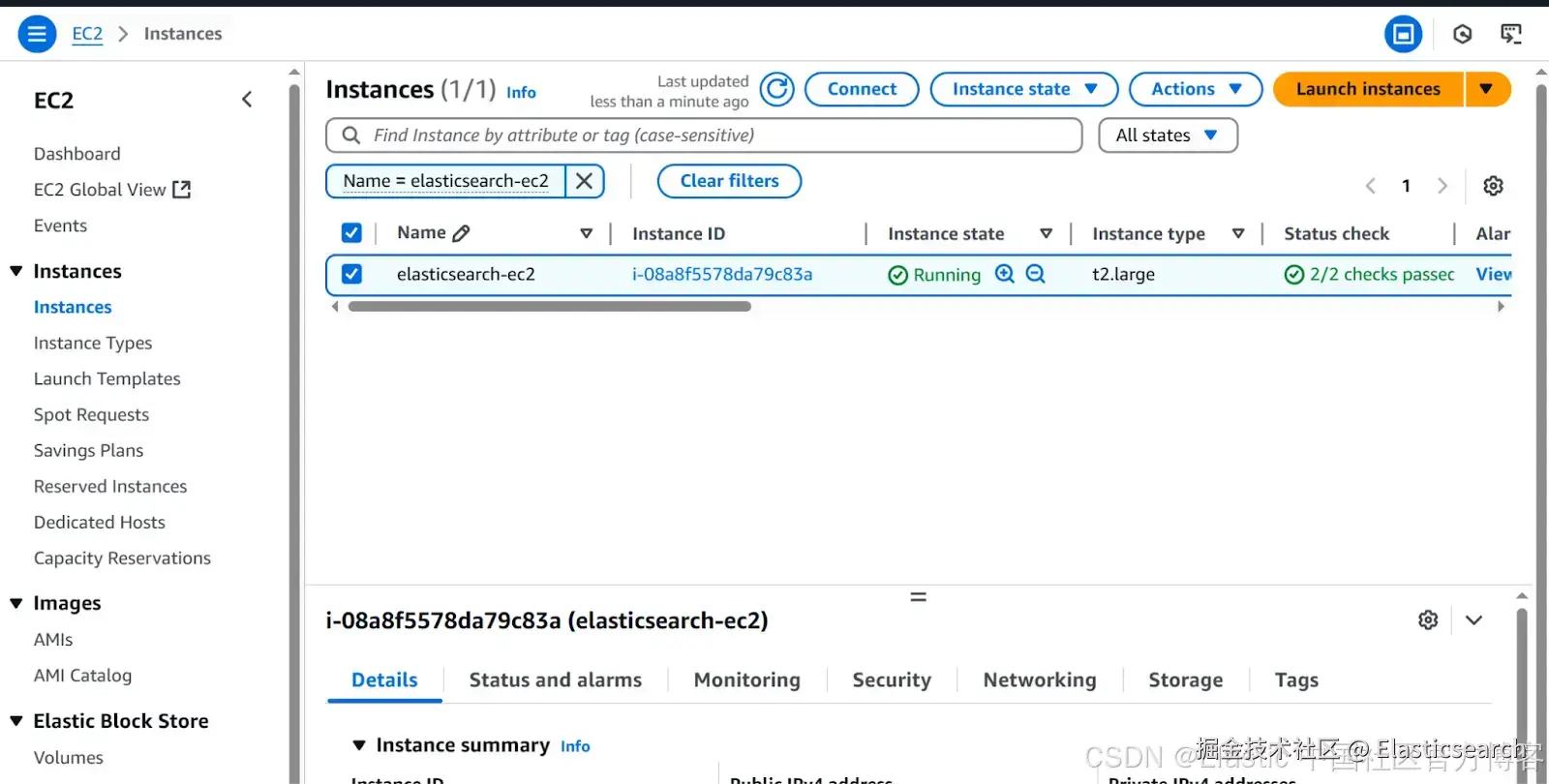
Task: Click the hexagon settings icon in the header
Action: 1463,34
